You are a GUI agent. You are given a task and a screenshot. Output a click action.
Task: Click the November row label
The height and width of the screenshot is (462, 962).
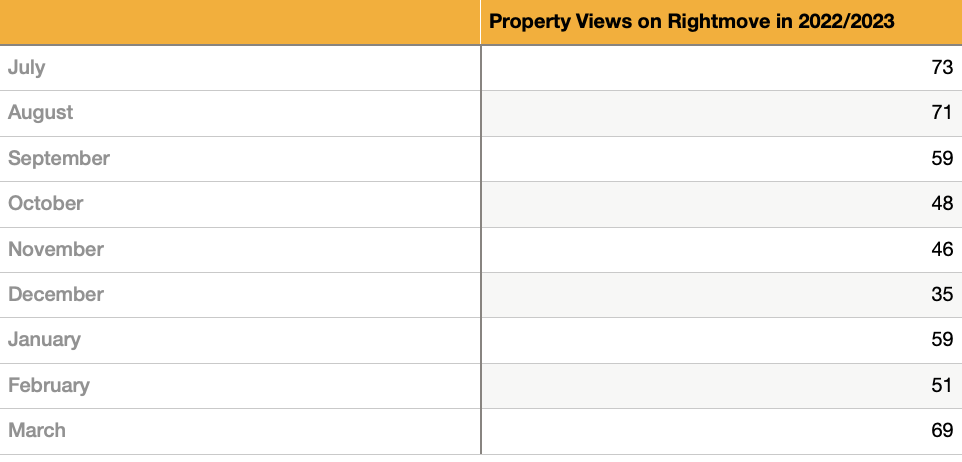pyautogui.click(x=56, y=249)
